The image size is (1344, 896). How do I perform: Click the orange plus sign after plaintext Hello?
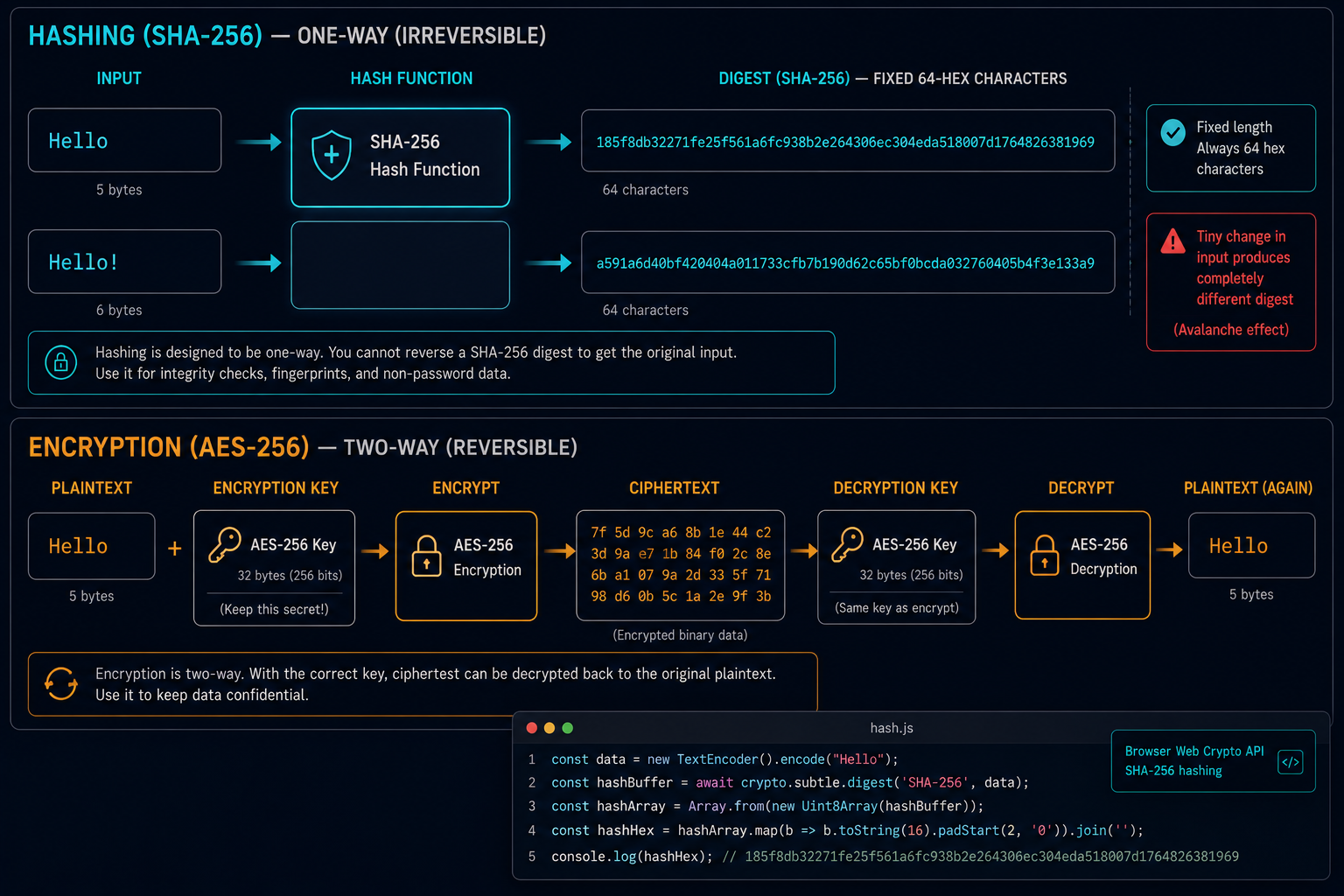click(174, 548)
